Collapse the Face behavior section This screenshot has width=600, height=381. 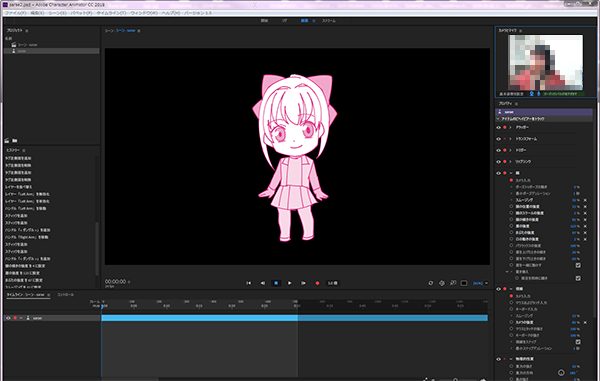click(510, 173)
